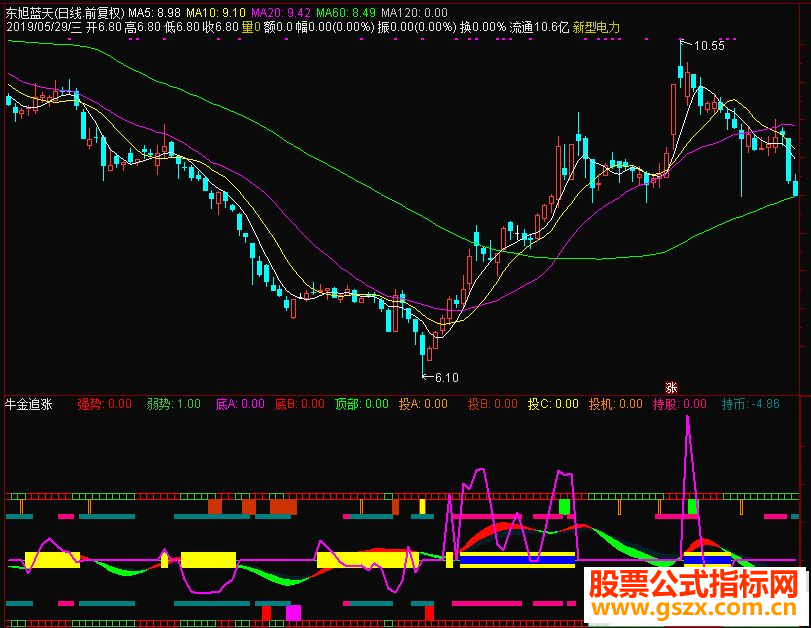Viewport: 811px width, 628px height.
Task: Select the 顶部: 0.00 indicator value
Action: [362, 404]
